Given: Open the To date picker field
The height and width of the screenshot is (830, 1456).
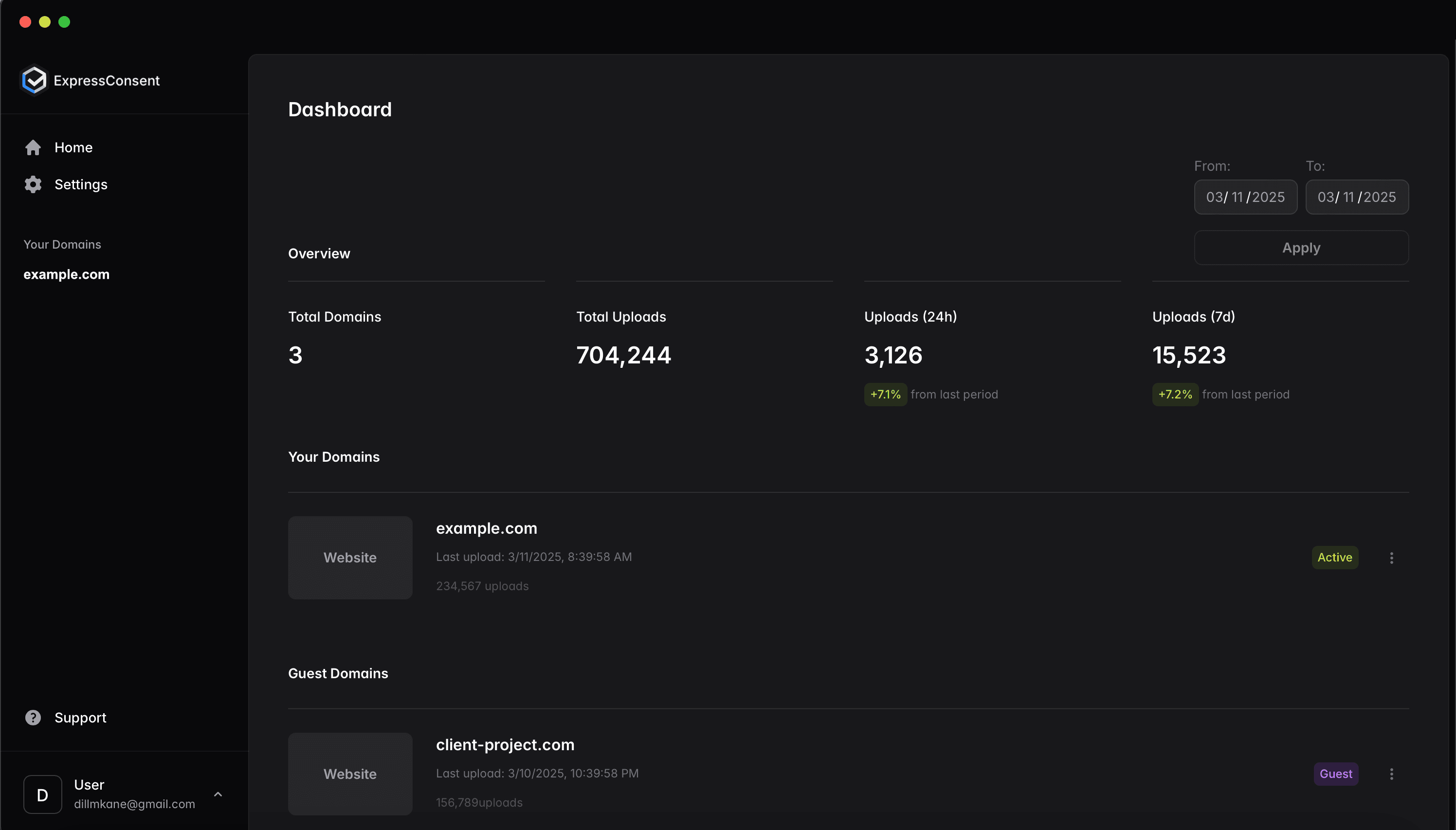Looking at the screenshot, I should point(1356,197).
